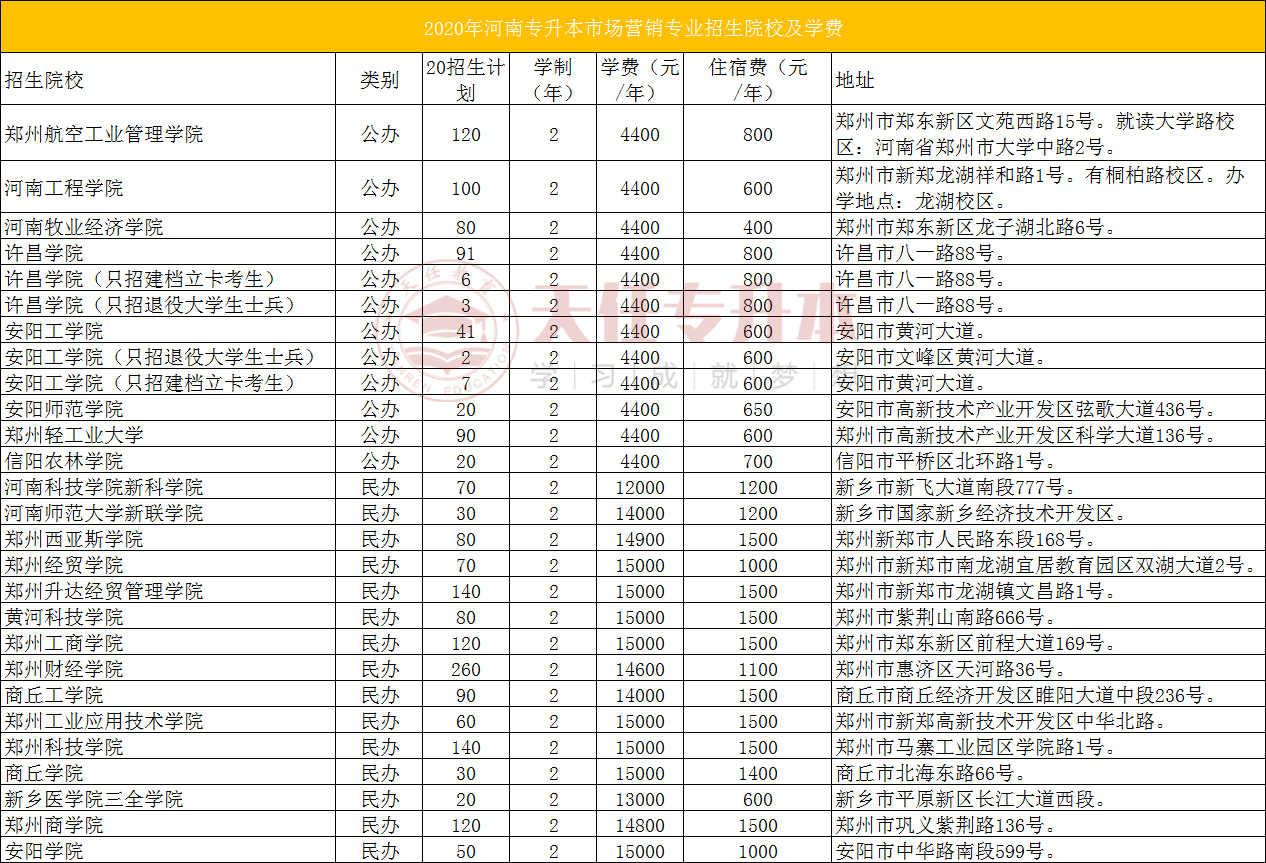Select the 河南牧业经济学院 row name
Viewport: 1266px width, 863px height.
pos(84,227)
